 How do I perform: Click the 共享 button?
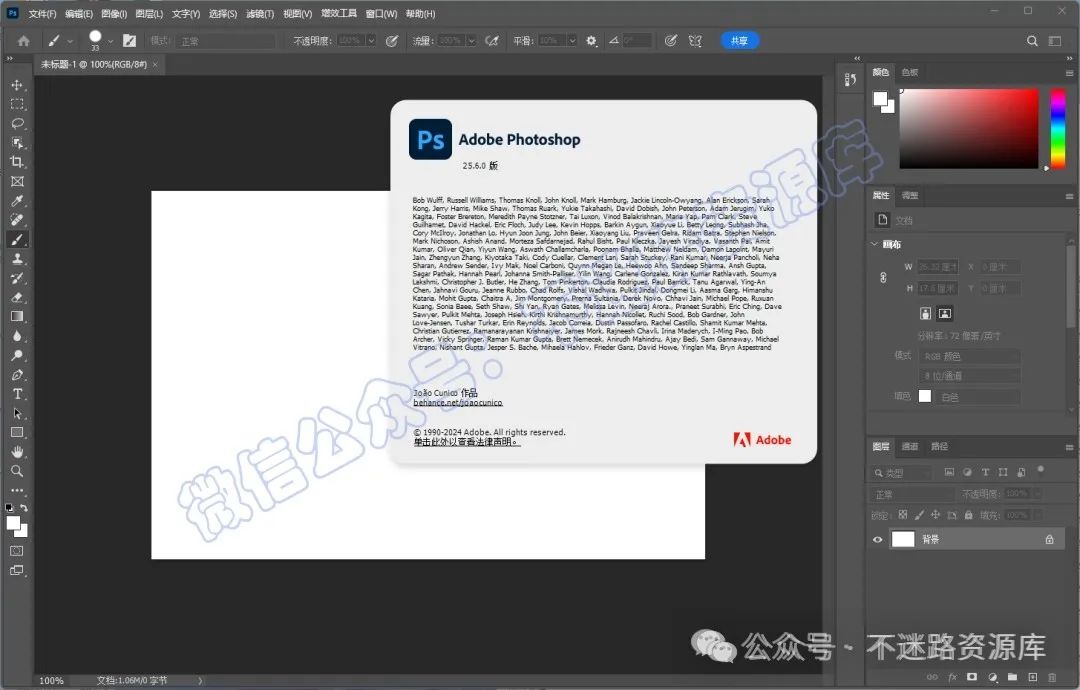click(x=740, y=41)
